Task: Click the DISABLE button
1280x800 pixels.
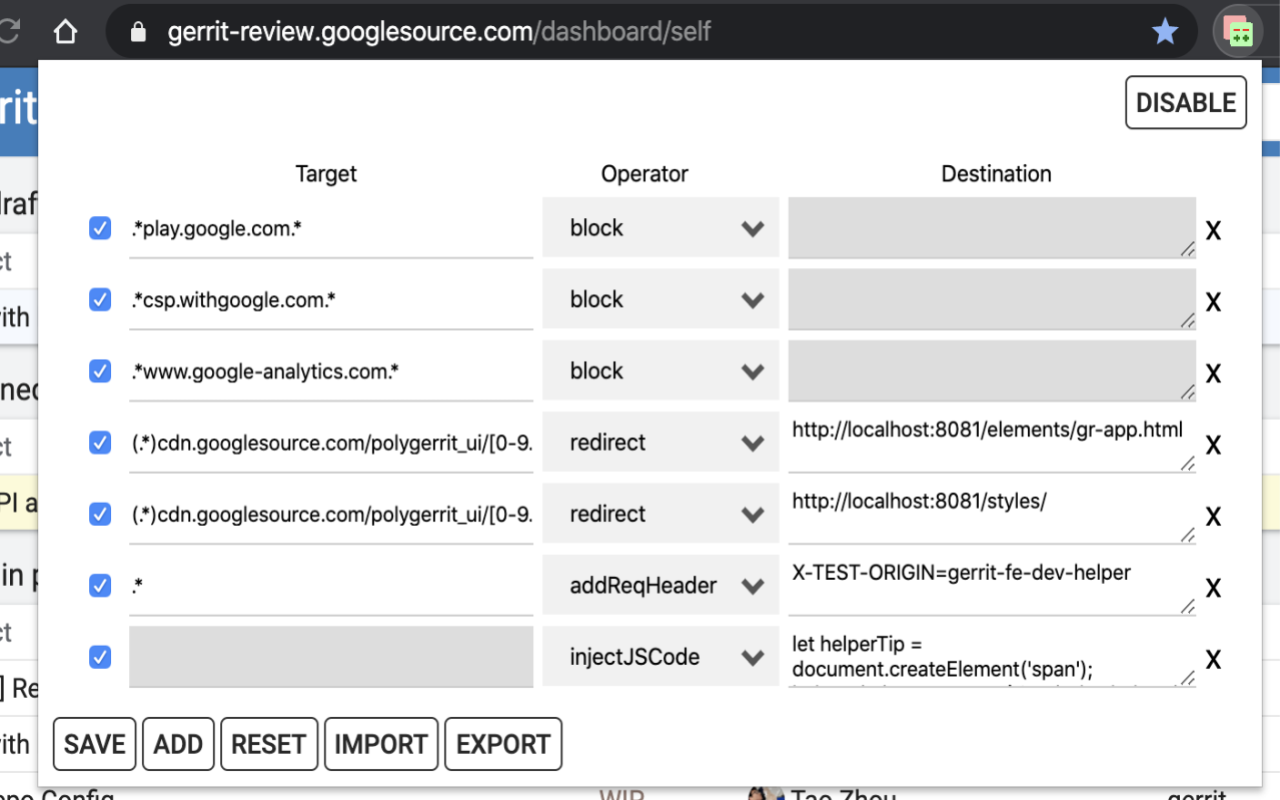Action: pos(1186,103)
